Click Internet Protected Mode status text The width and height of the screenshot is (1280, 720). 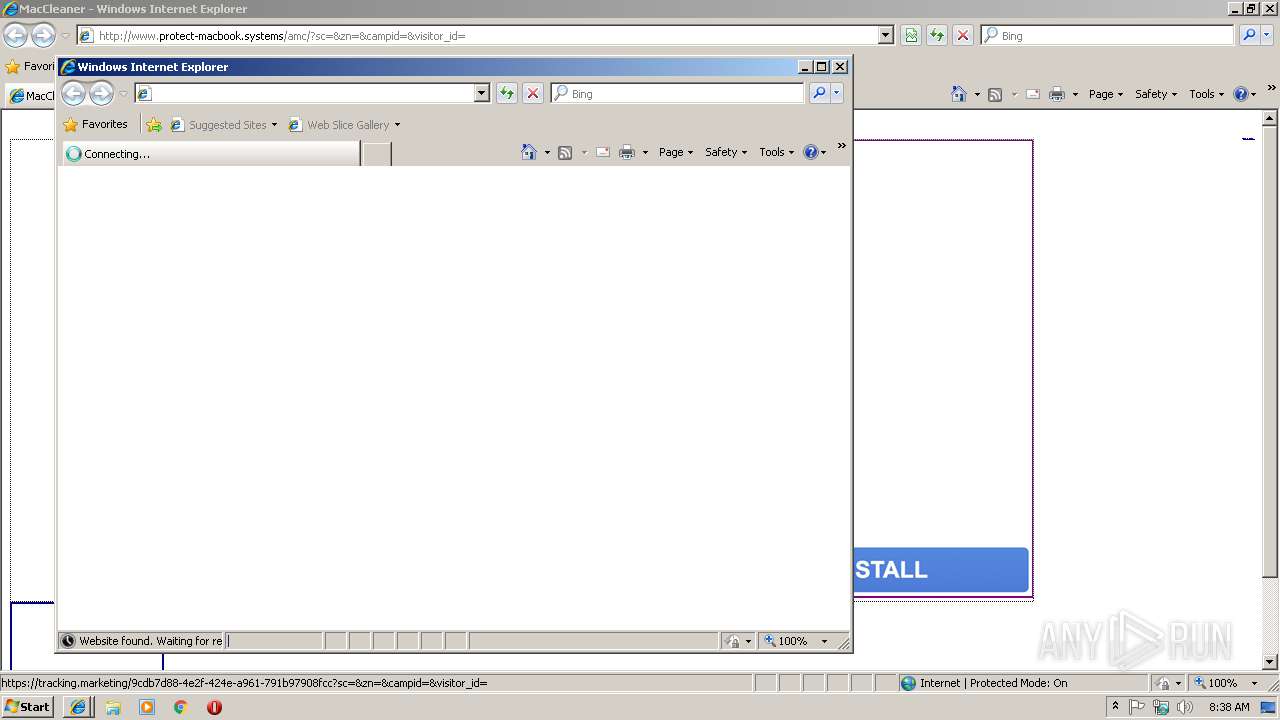pos(993,683)
